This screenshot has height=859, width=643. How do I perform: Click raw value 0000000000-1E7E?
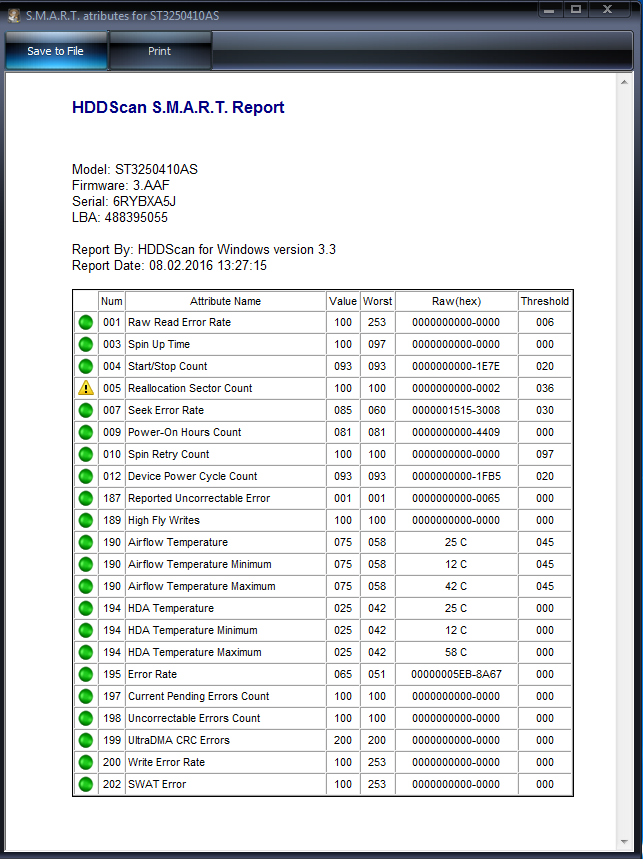pyautogui.click(x=456, y=366)
